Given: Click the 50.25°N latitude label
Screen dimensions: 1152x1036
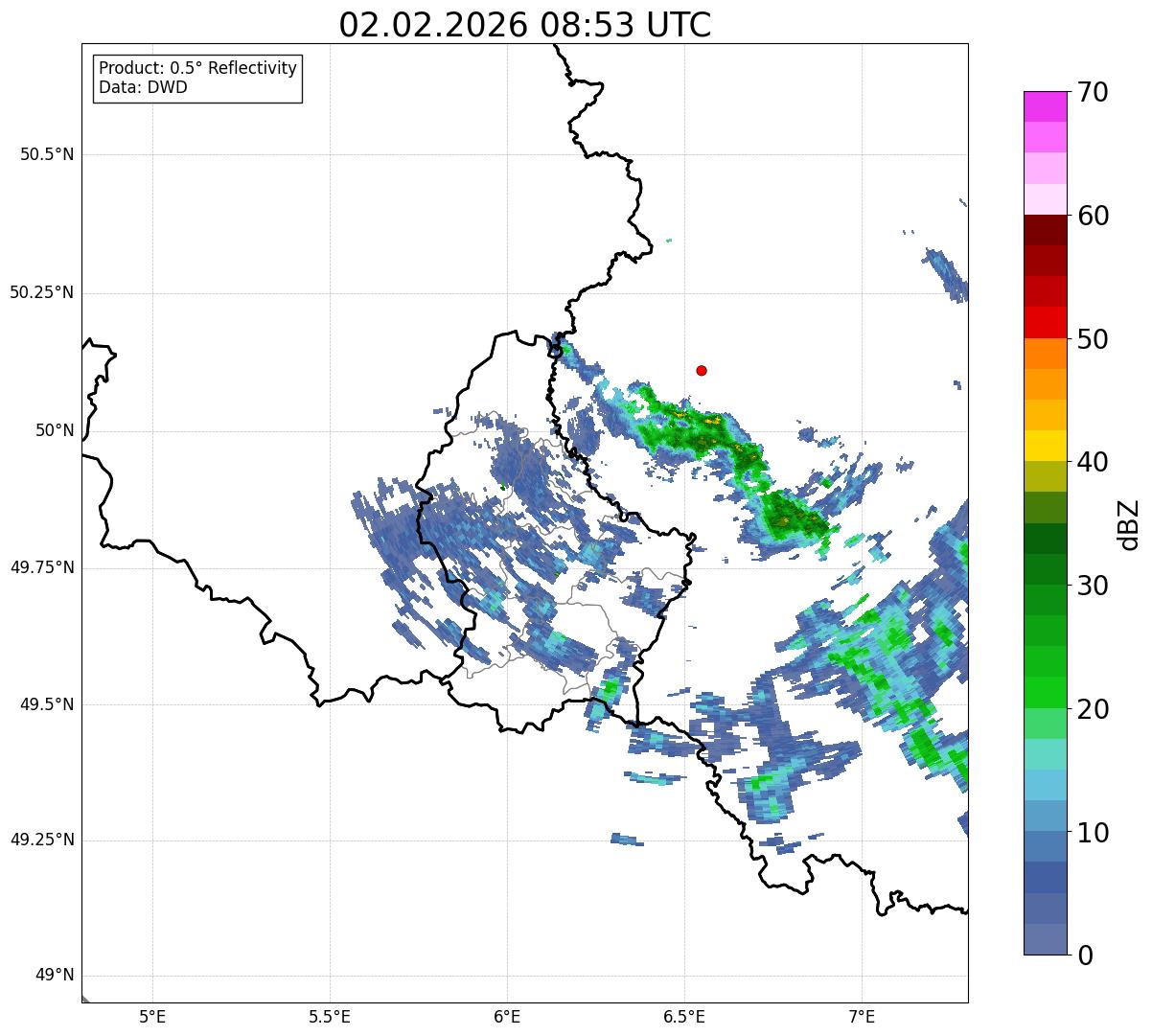Looking at the screenshot, I should point(42,292).
